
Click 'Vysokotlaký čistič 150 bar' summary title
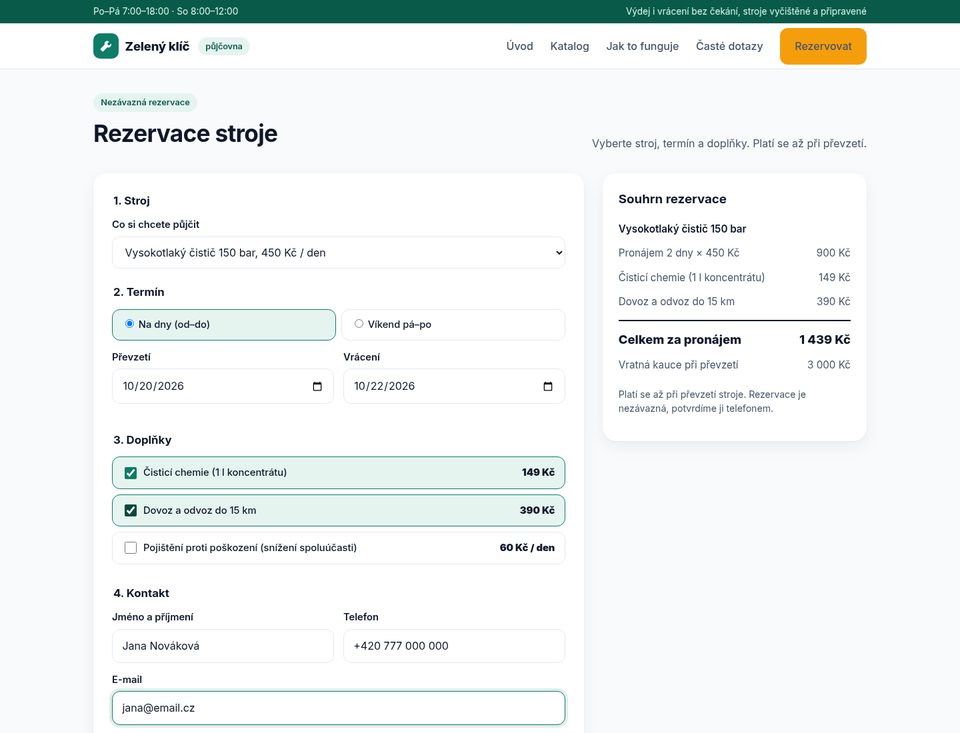pyautogui.click(x=682, y=229)
